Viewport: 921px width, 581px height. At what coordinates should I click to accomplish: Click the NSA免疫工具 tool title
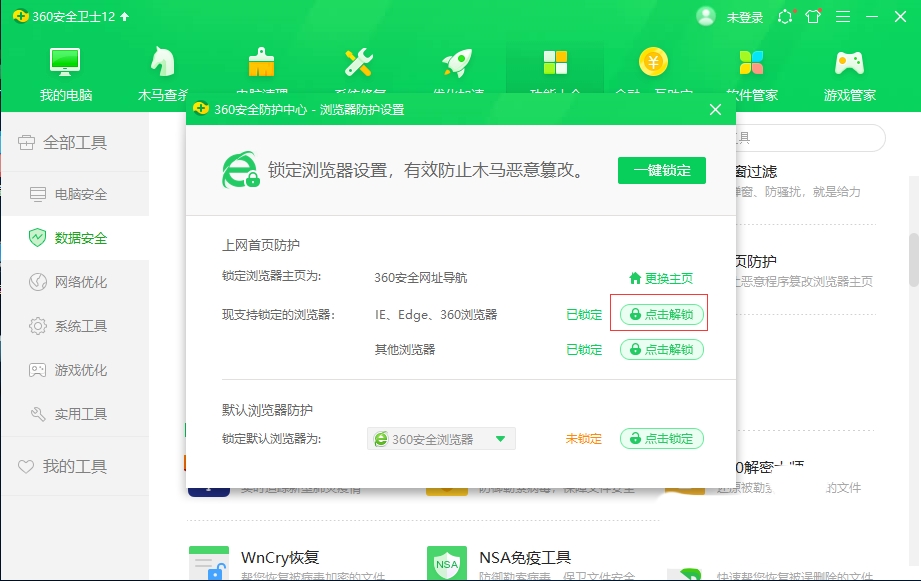[525, 557]
